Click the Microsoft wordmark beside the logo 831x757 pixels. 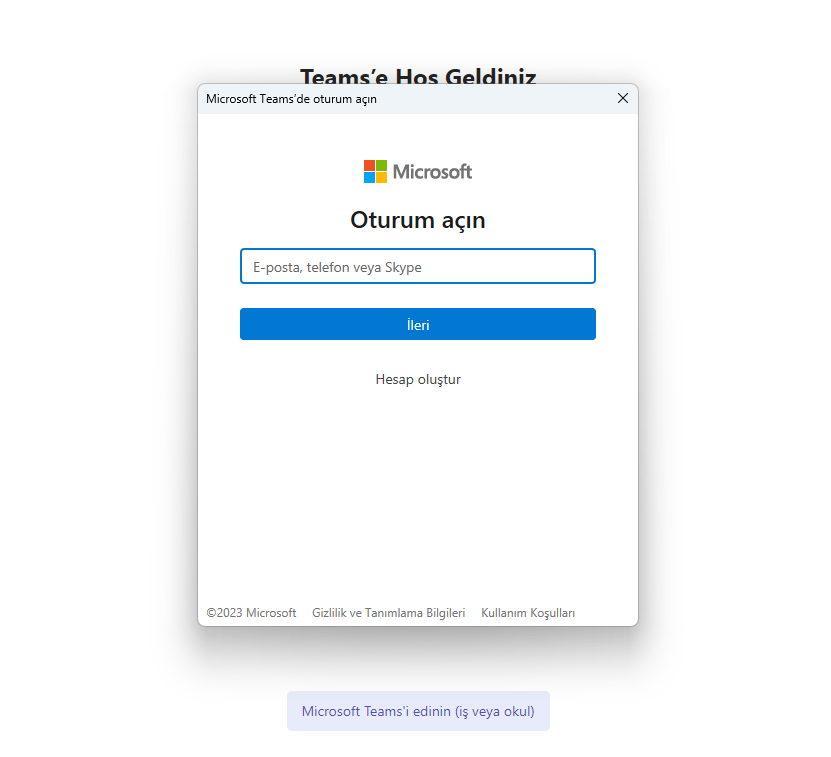pos(432,172)
